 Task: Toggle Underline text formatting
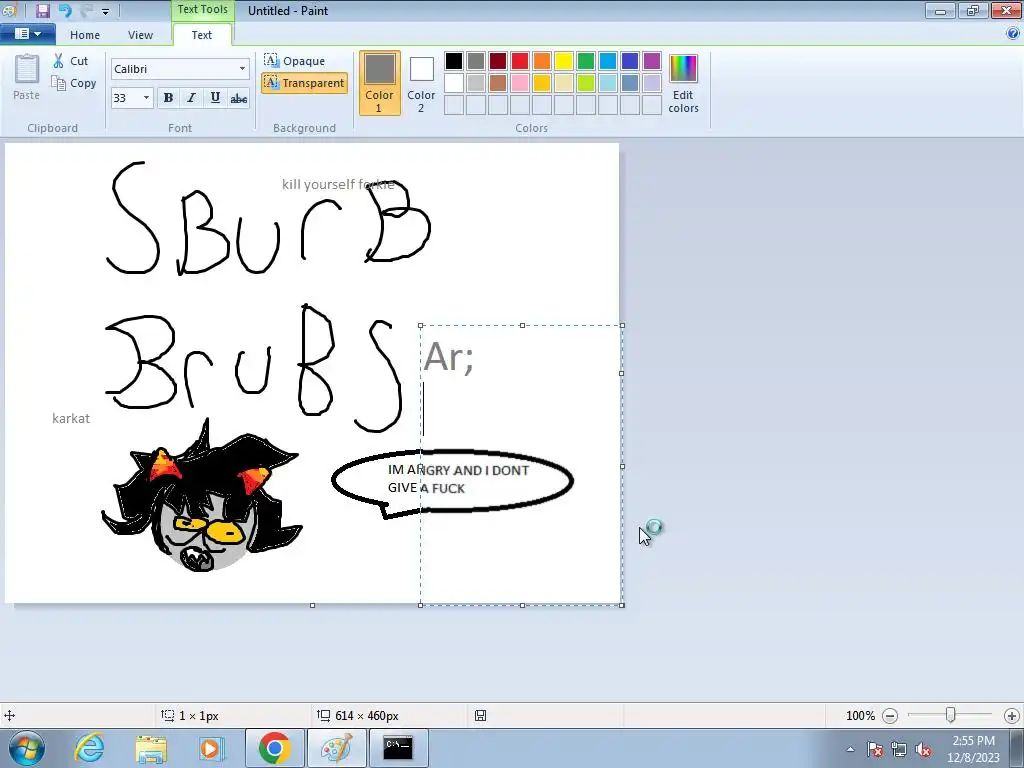click(215, 98)
